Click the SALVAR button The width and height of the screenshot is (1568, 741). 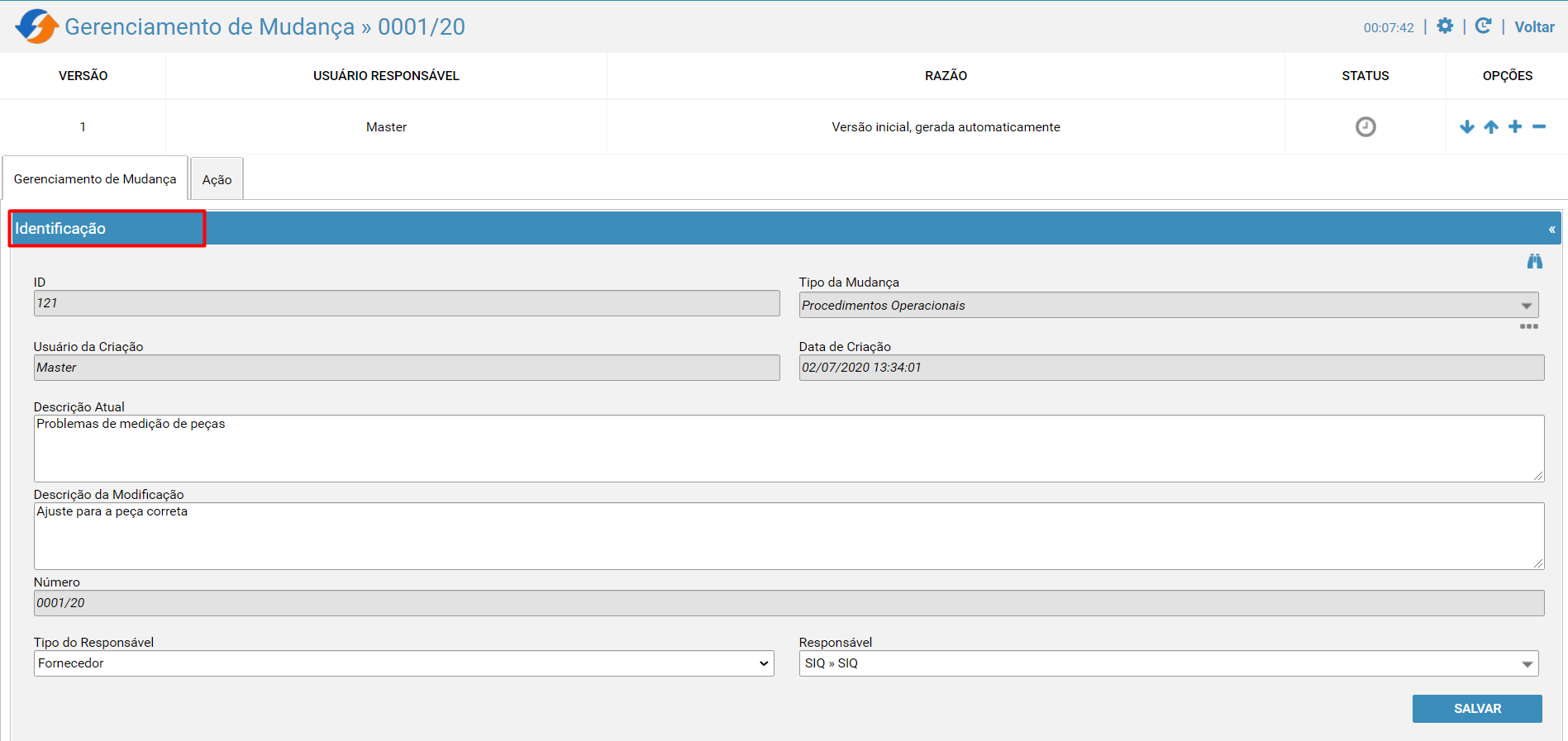(x=1477, y=709)
